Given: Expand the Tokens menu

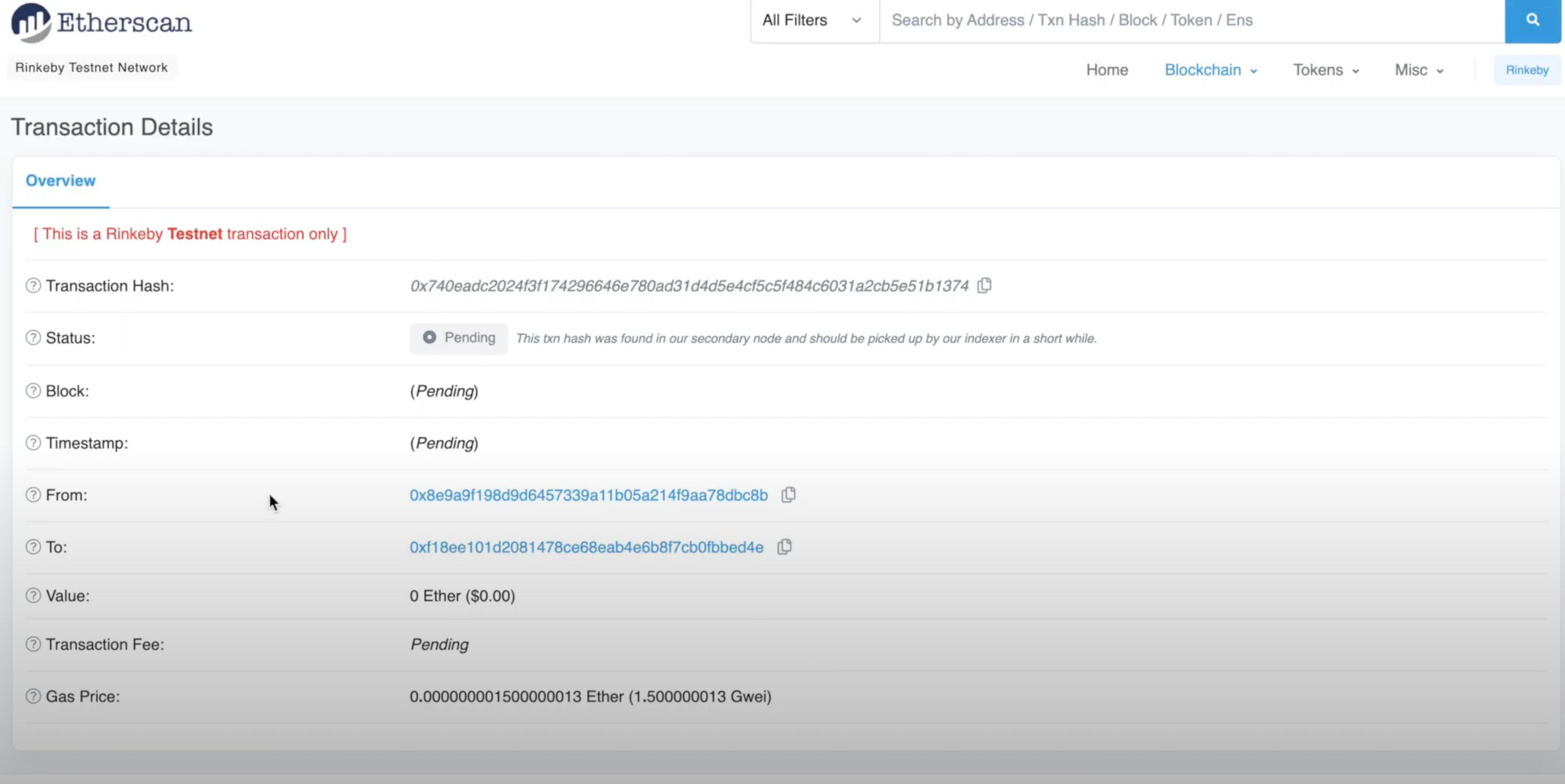Looking at the screenshot, I should [x=1326, y=71].
